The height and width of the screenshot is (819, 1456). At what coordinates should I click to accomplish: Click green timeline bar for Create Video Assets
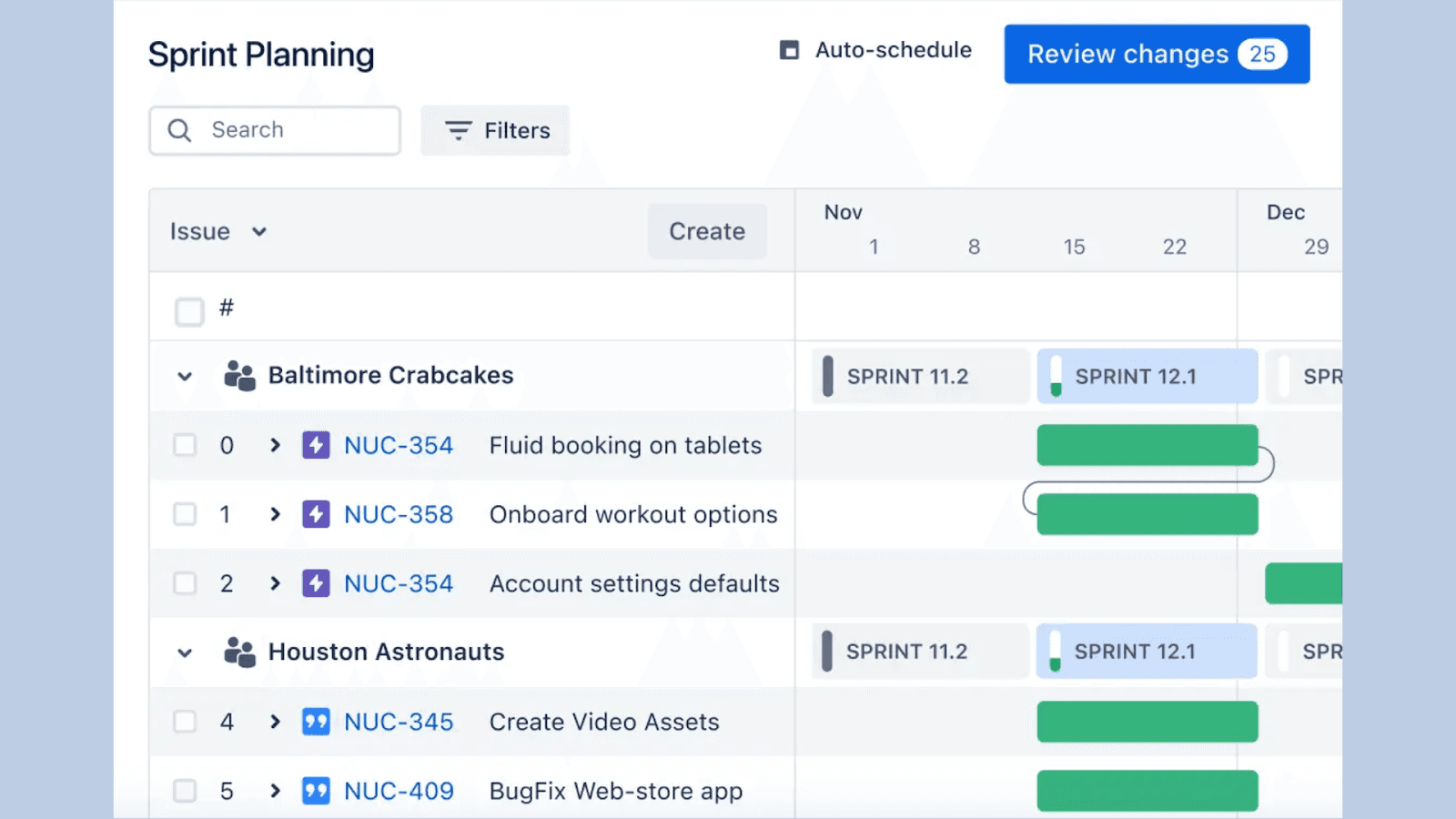(x=1148, y=722)
